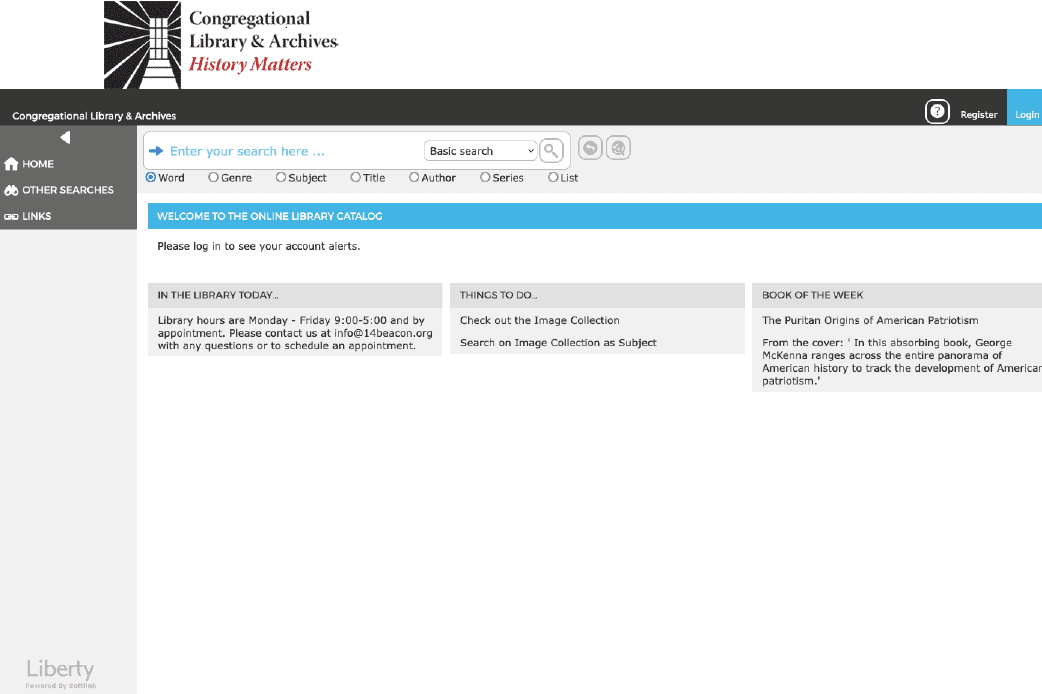Click the round back arrow icon

pyautogui.click(x=590, y=149)
